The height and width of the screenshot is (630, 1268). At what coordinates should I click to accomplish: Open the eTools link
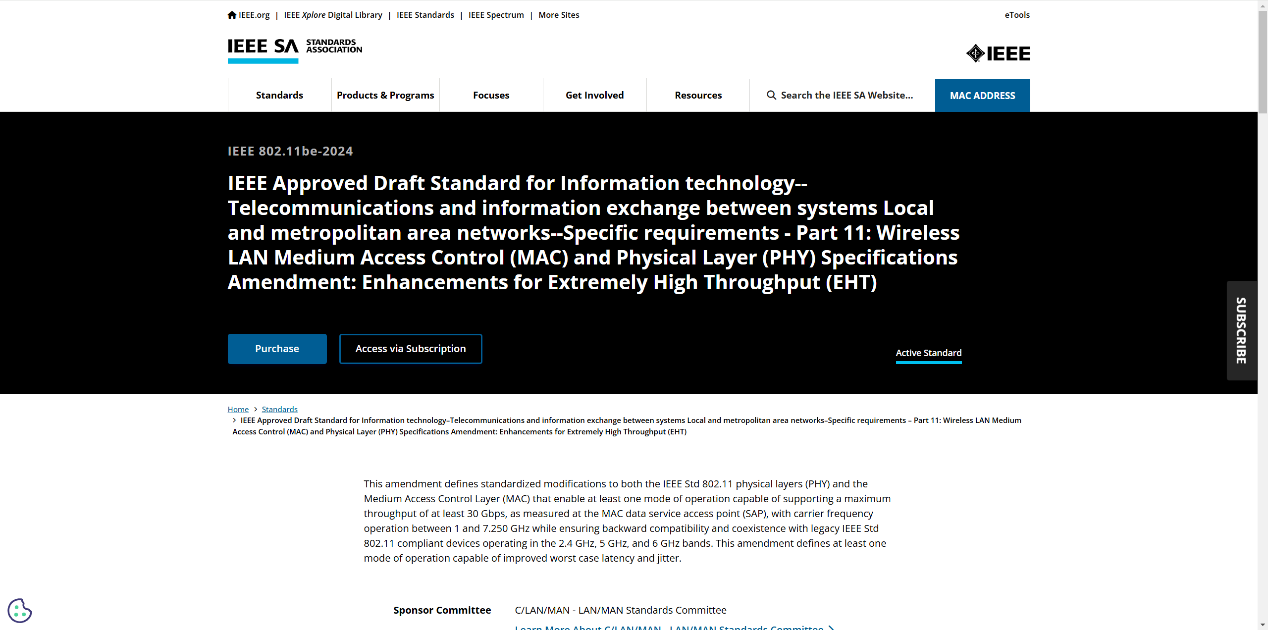pos(1017,15)
